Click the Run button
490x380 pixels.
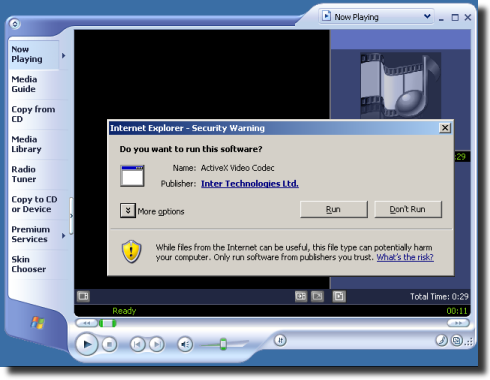click(334, 209)
